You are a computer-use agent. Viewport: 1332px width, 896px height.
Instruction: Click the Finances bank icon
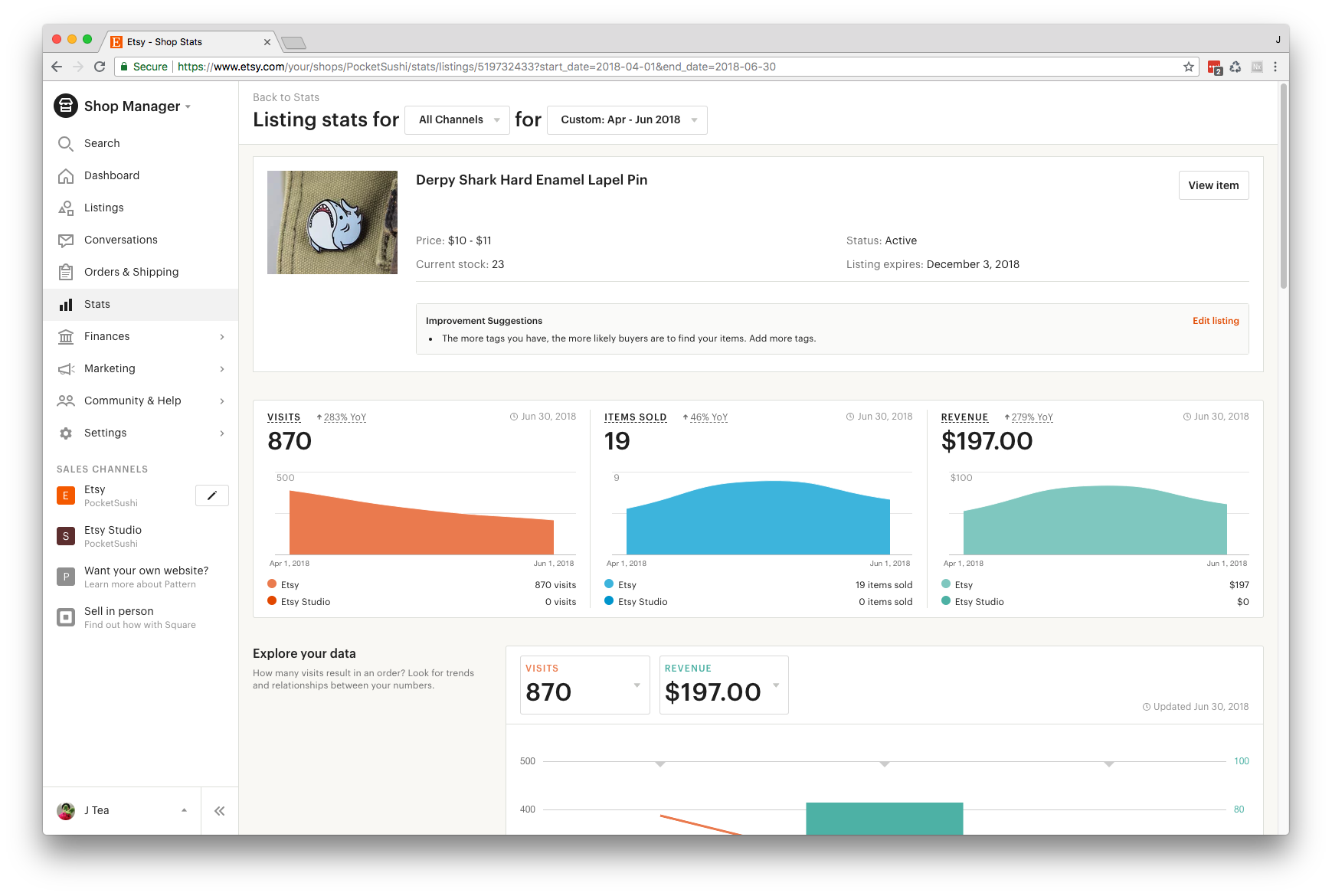click(x=66, y=336)
